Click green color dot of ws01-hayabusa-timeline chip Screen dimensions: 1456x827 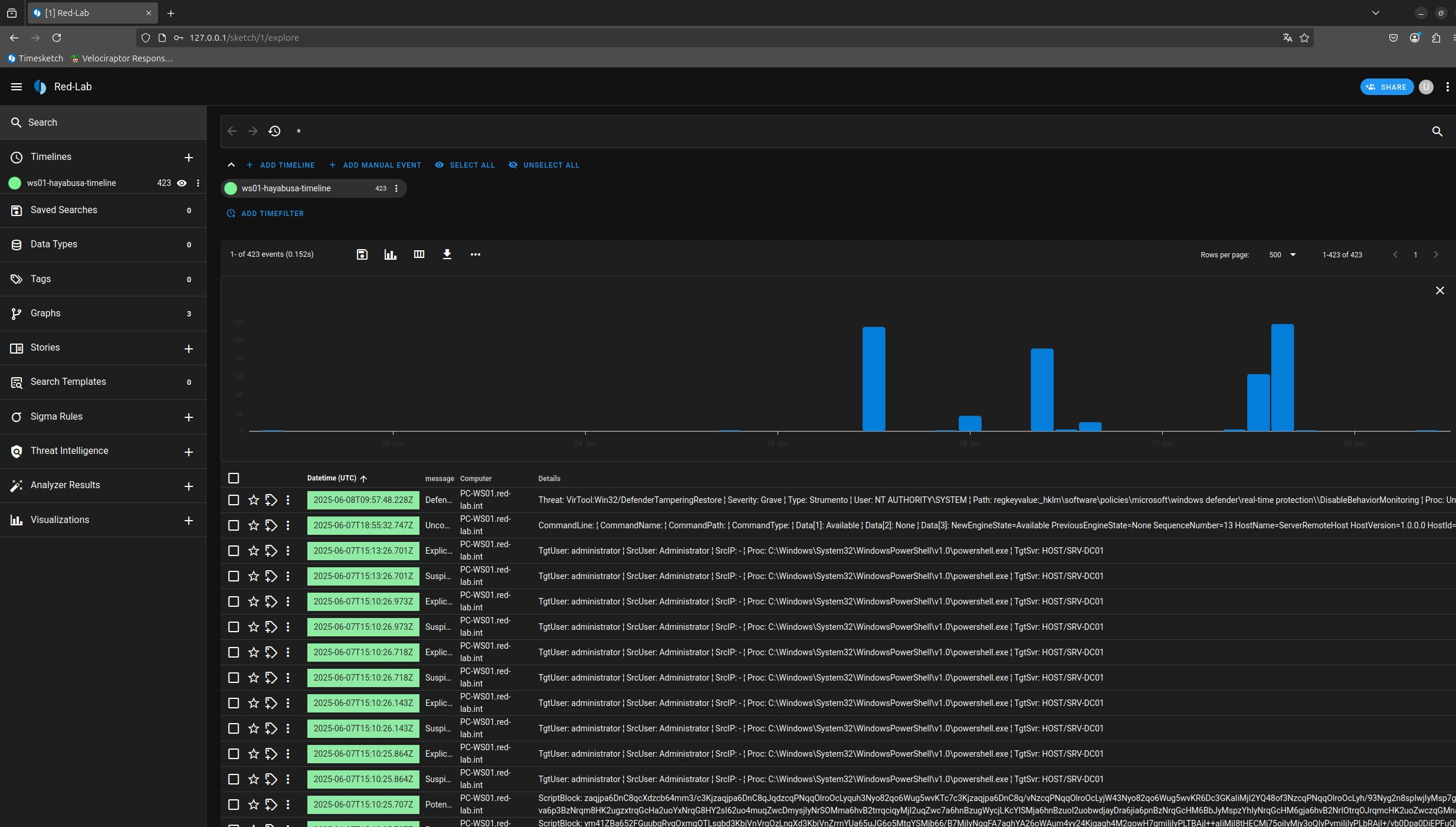pos(231,188)
